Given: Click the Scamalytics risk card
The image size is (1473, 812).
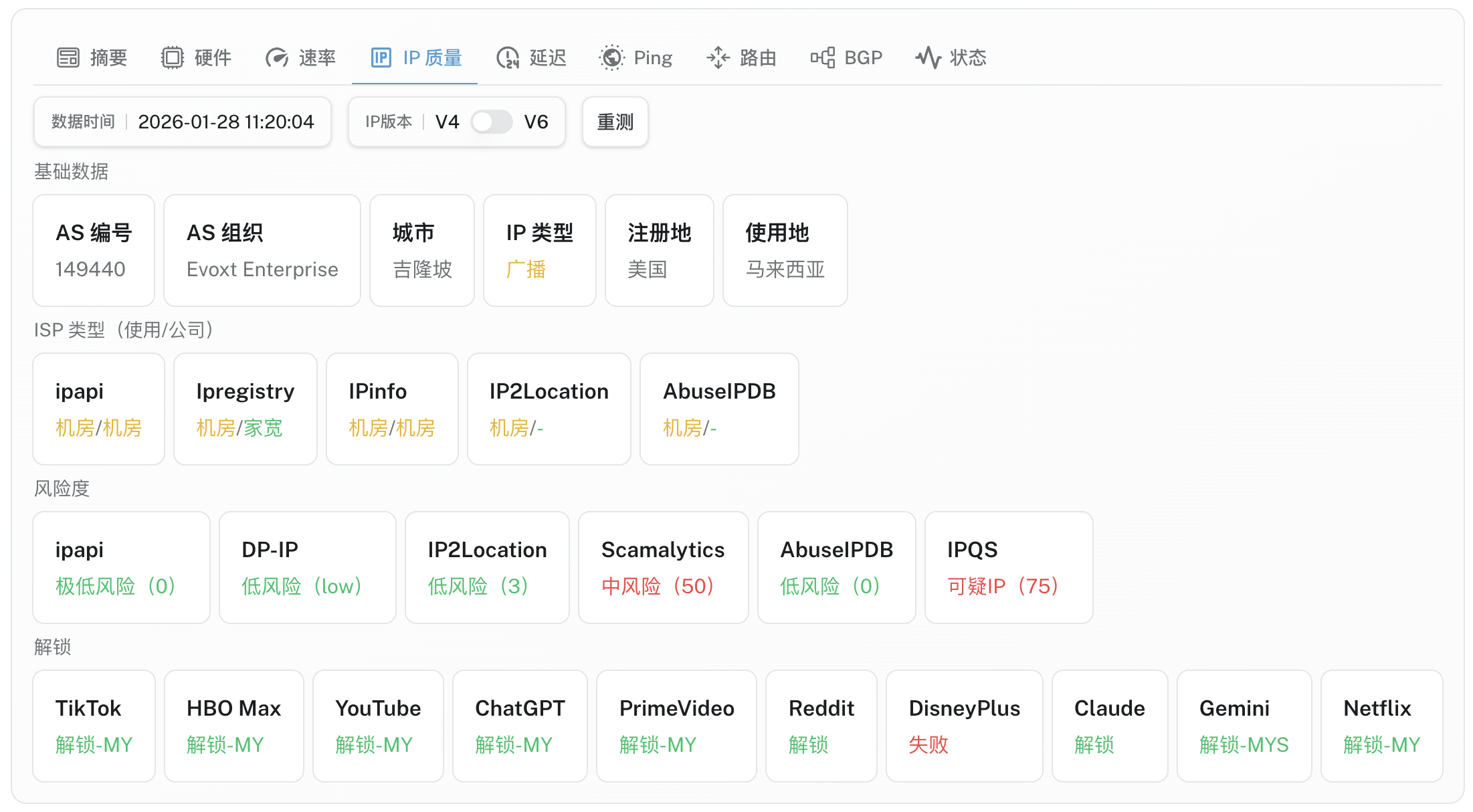Looking at the screenshot, I should click(x=663, y=568).
